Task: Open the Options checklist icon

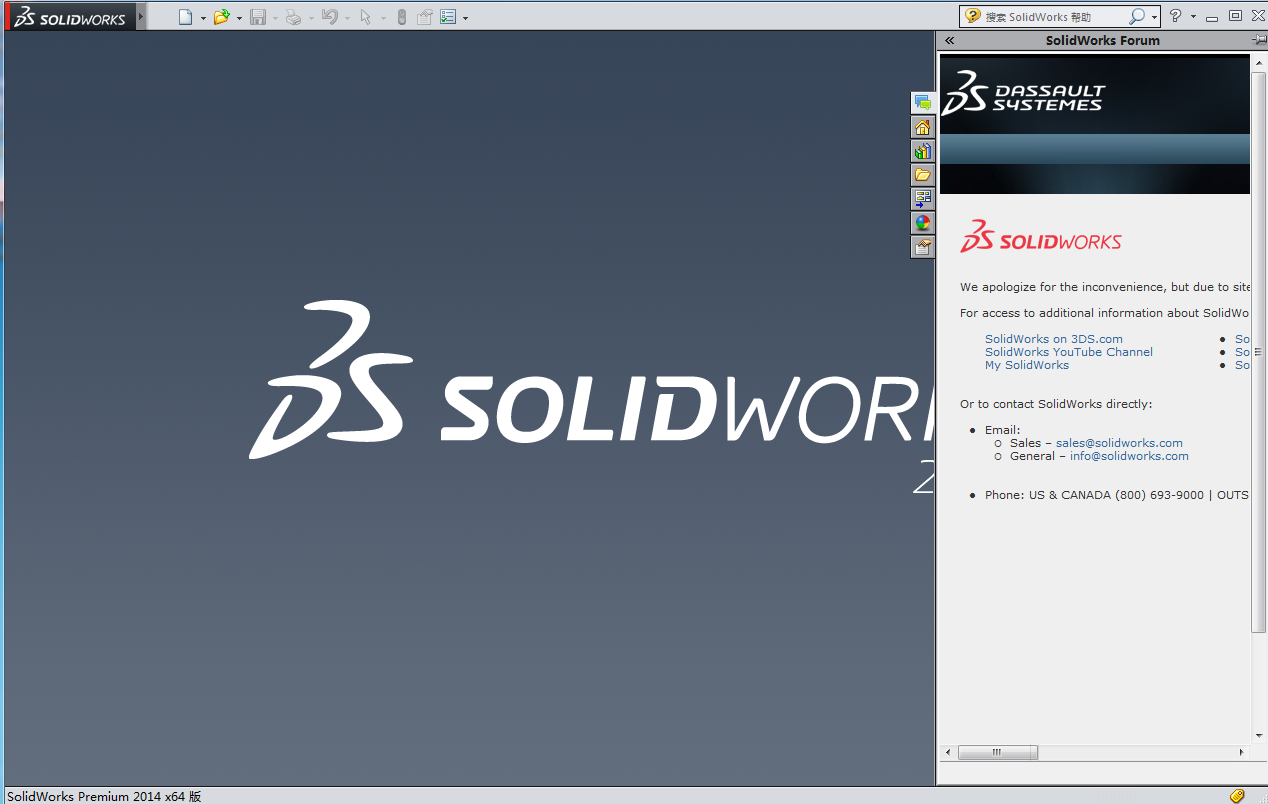Action: tap(447, 17)
